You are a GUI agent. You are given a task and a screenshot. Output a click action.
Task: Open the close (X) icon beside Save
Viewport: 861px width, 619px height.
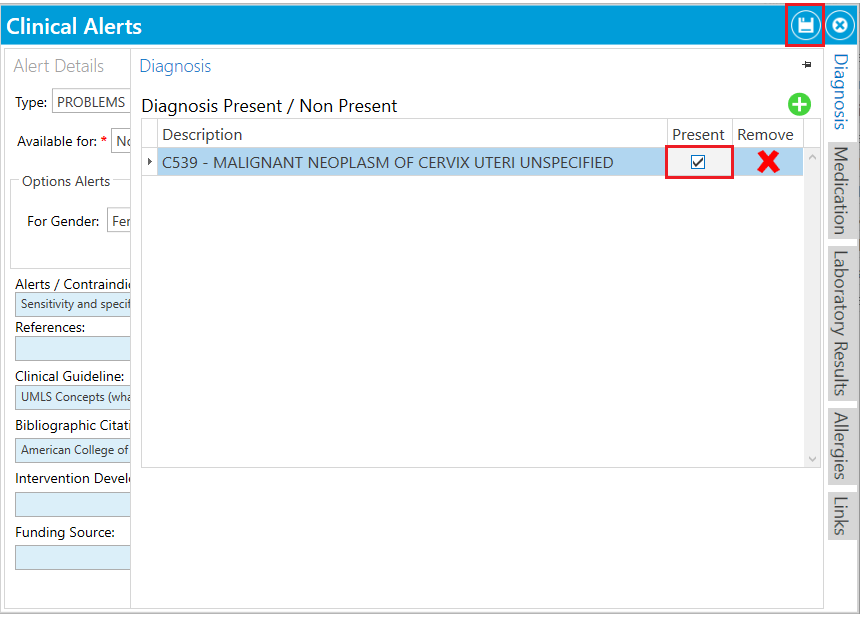(838, 26)
